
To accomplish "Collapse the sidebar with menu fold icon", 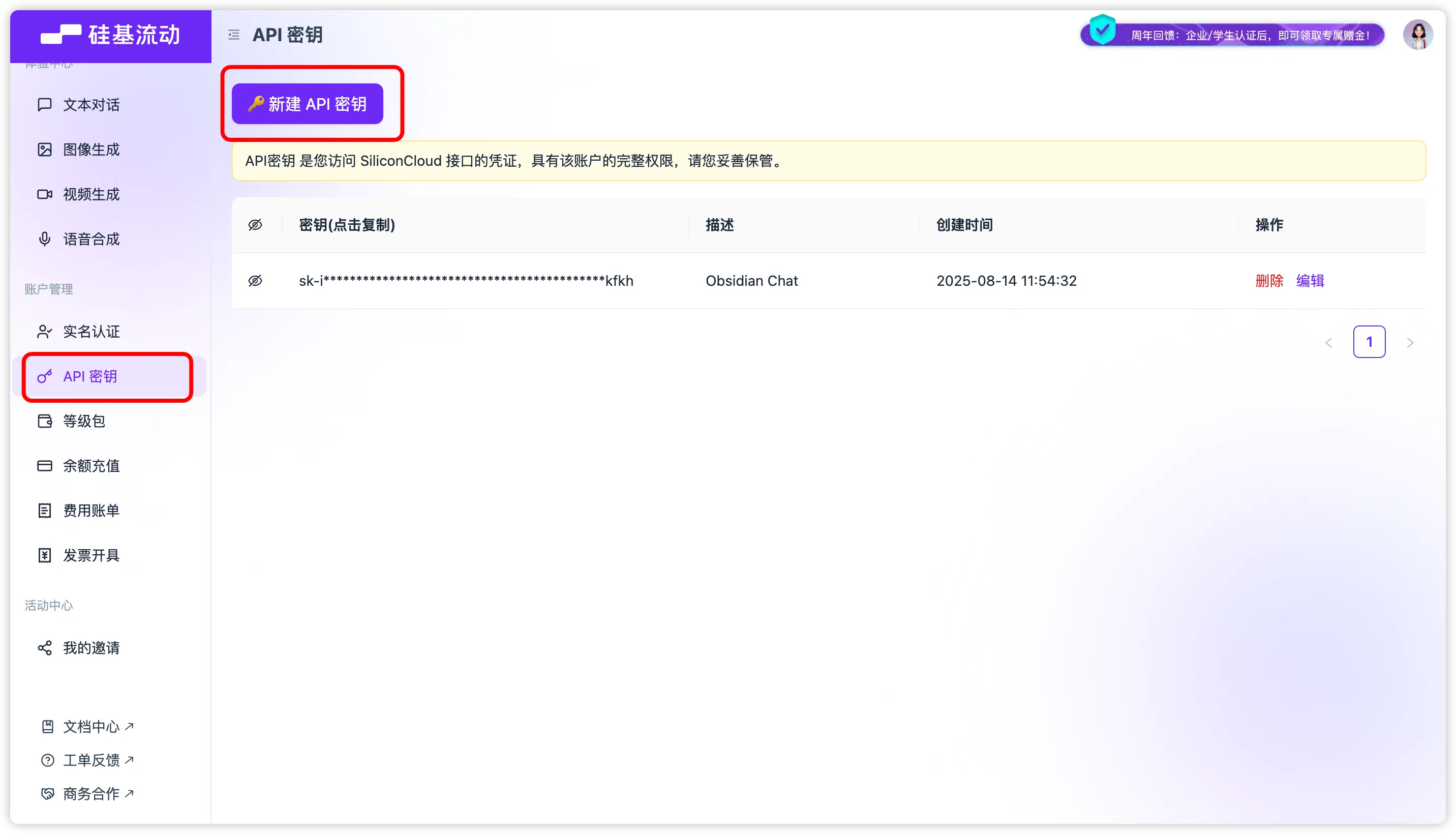I will 234,35.
